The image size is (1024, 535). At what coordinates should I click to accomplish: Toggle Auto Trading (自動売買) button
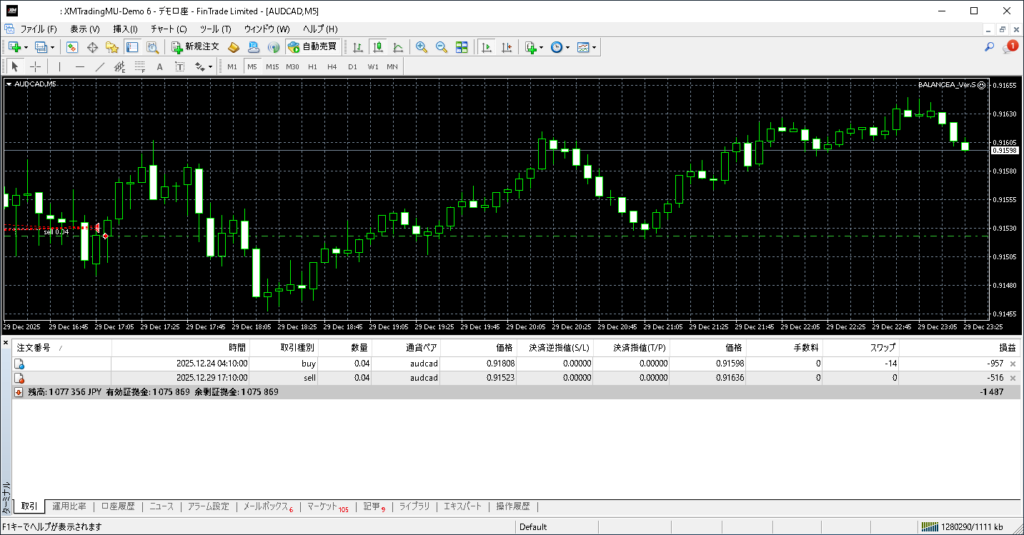pos(312,47)
